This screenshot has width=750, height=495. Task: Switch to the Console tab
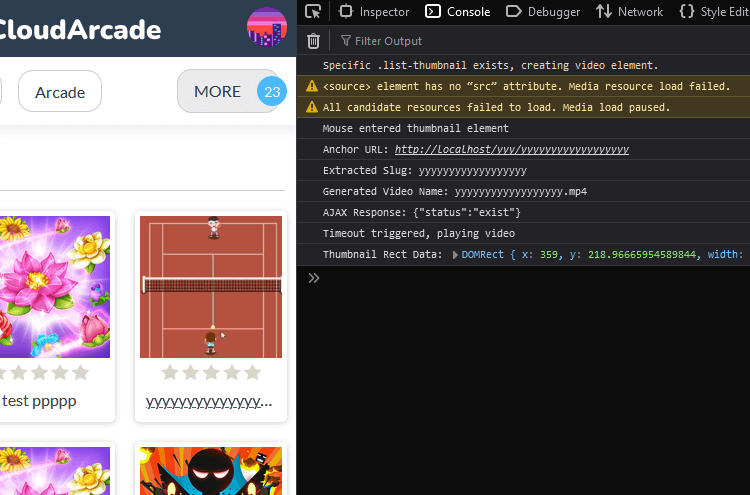(x=458, y=11)
